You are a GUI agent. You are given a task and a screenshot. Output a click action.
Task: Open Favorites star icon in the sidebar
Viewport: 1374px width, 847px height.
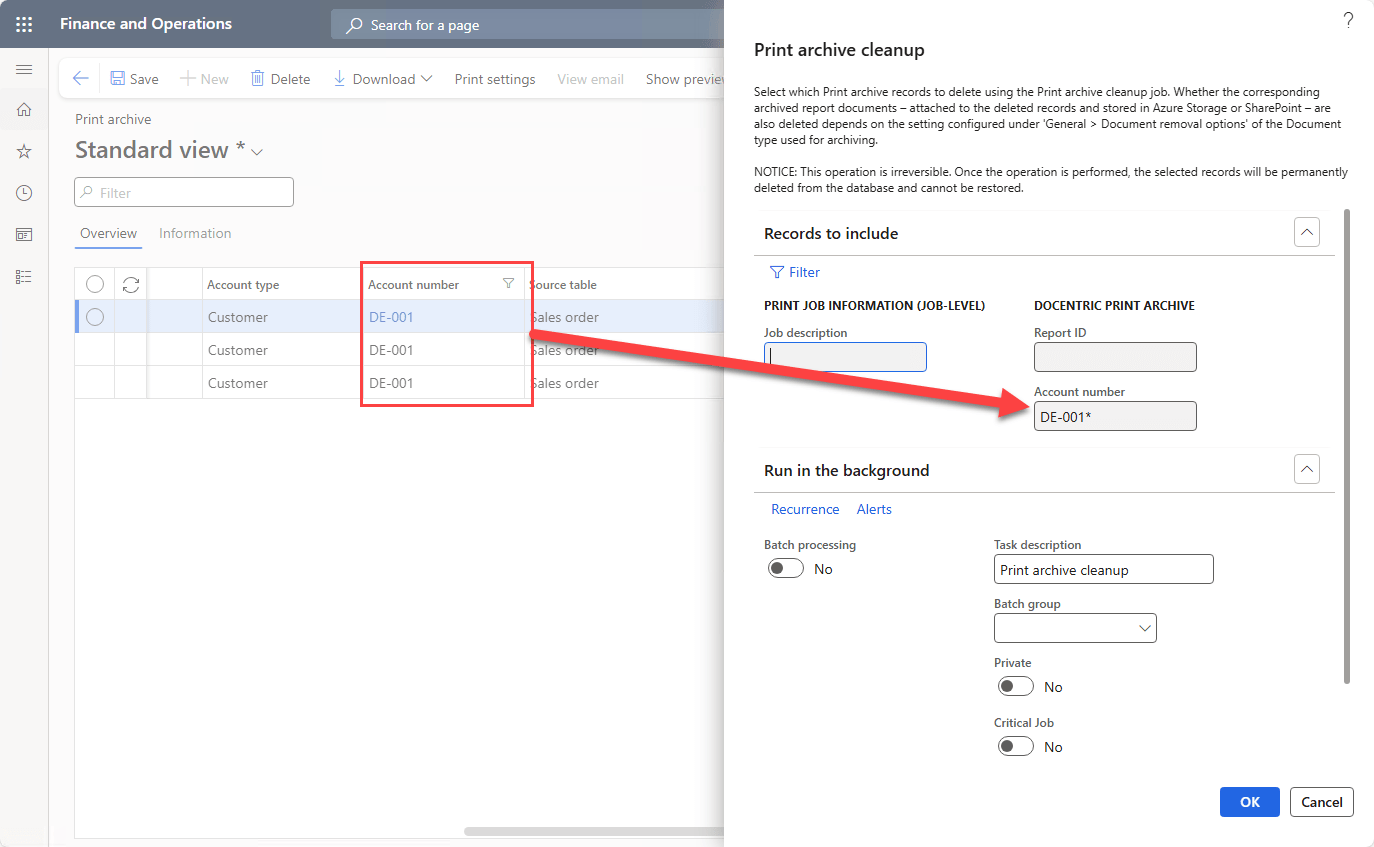[x=24, y=151]
